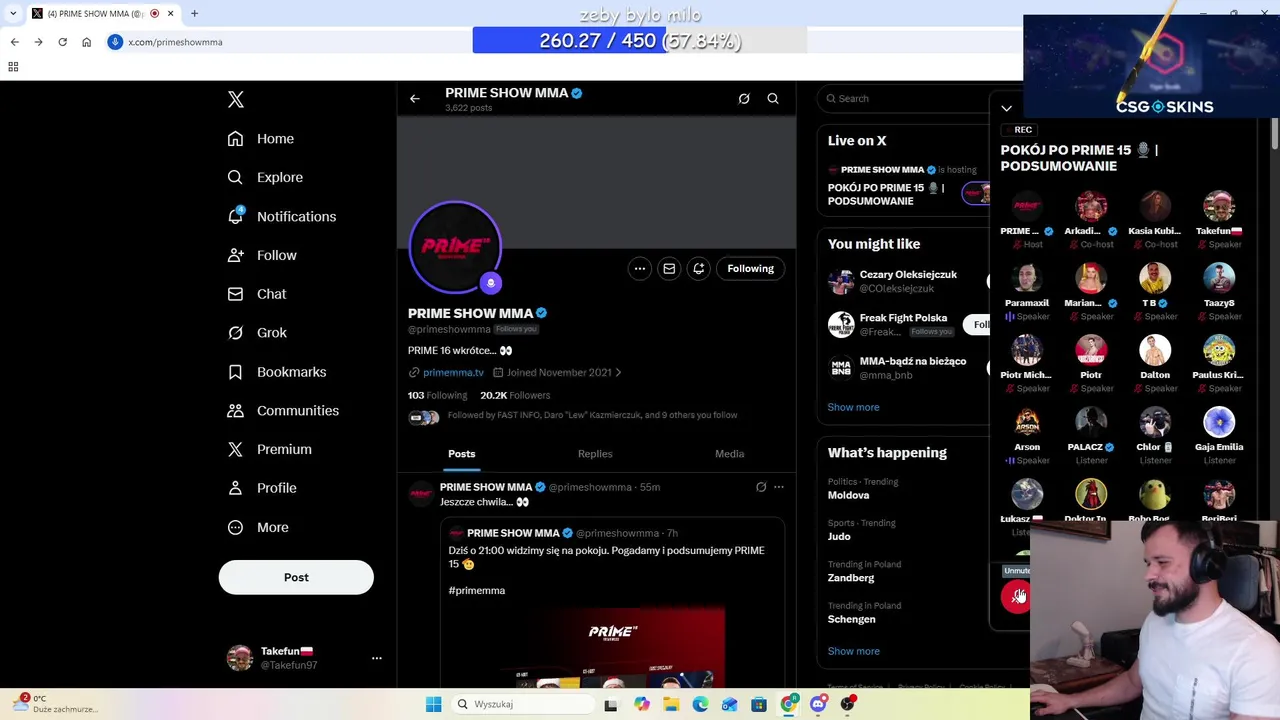Go back using the profile back arrow

tap(415, 99)
